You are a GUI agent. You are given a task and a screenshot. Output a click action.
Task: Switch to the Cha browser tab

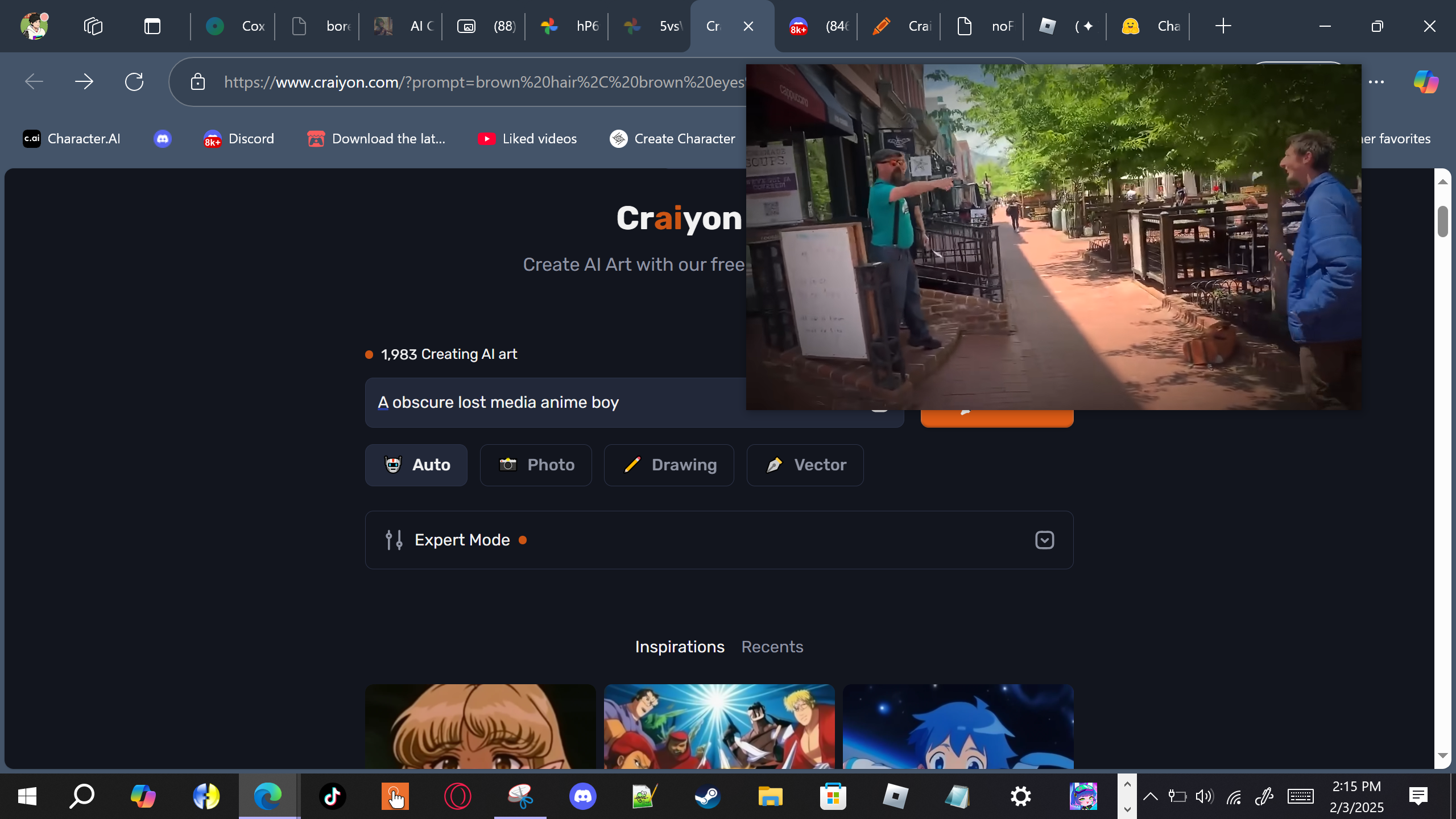point(1149,26)
